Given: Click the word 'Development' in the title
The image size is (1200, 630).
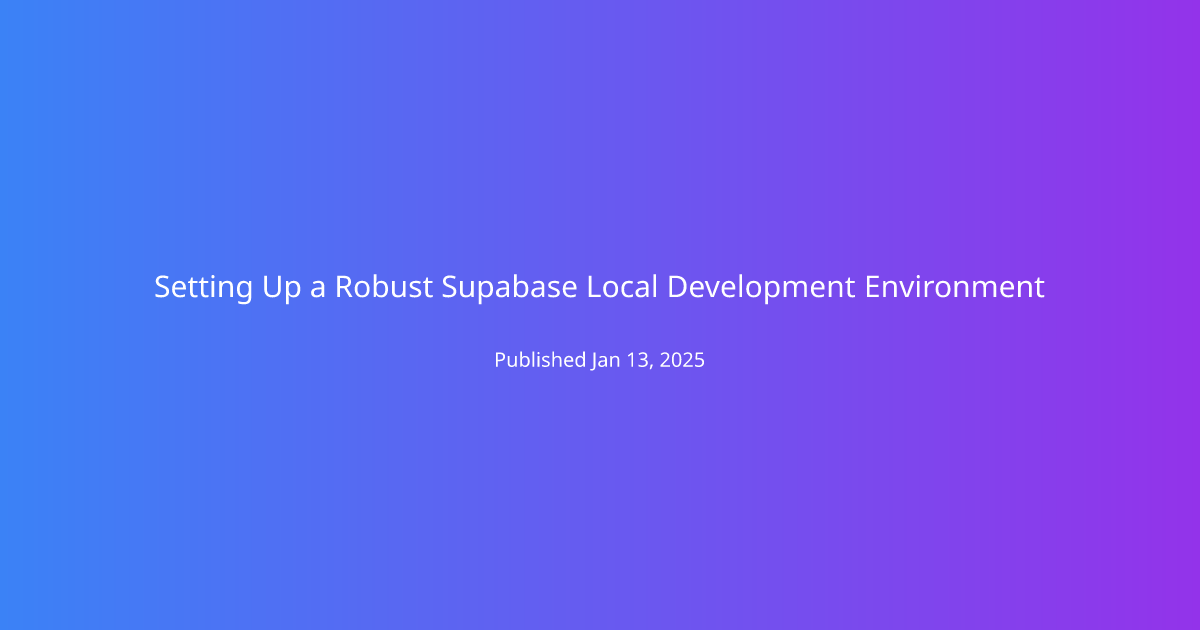Looking at the screenshot, I should click(761, 288).
